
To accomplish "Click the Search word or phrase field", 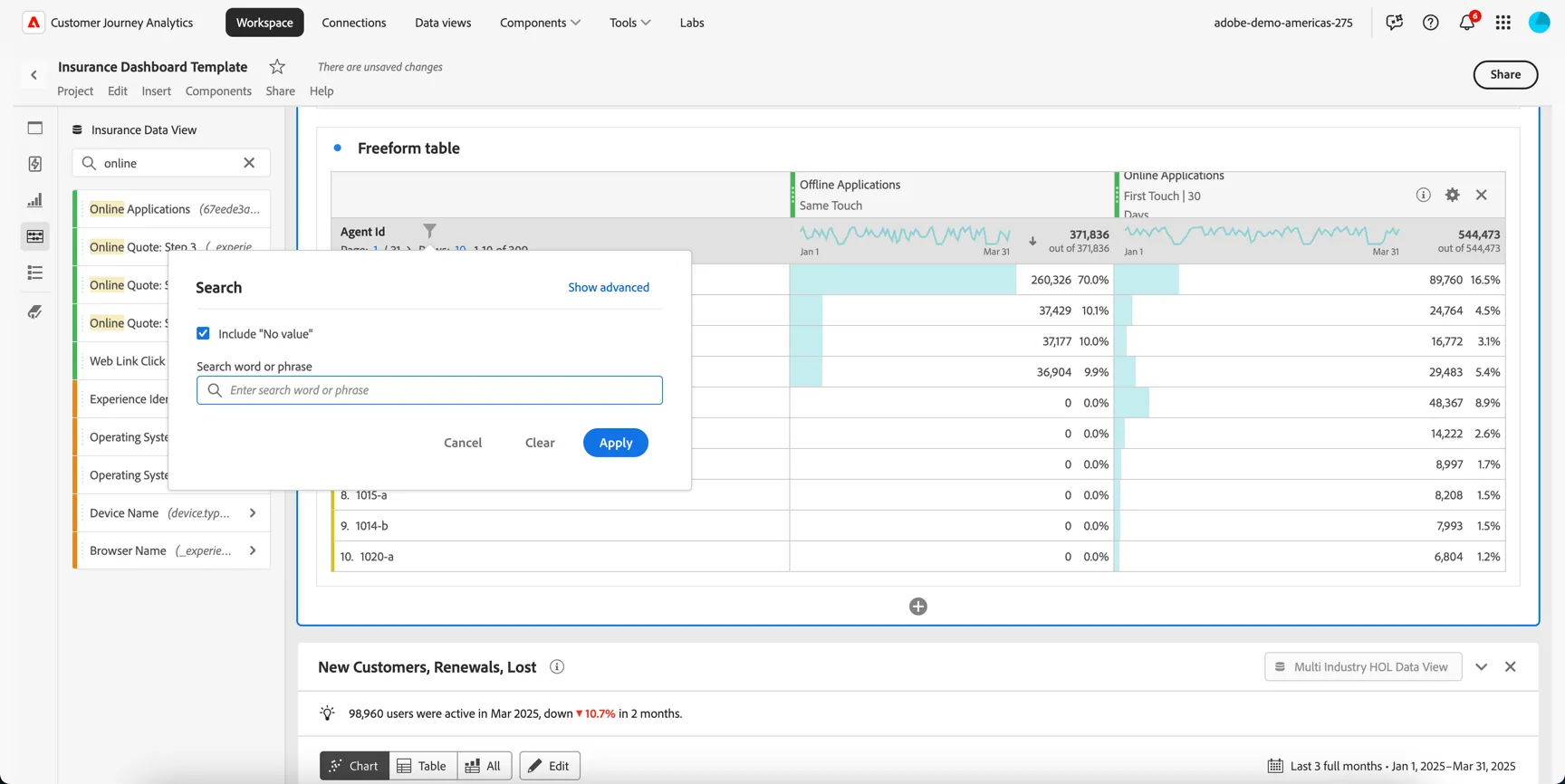I will (x=429, y=390).
